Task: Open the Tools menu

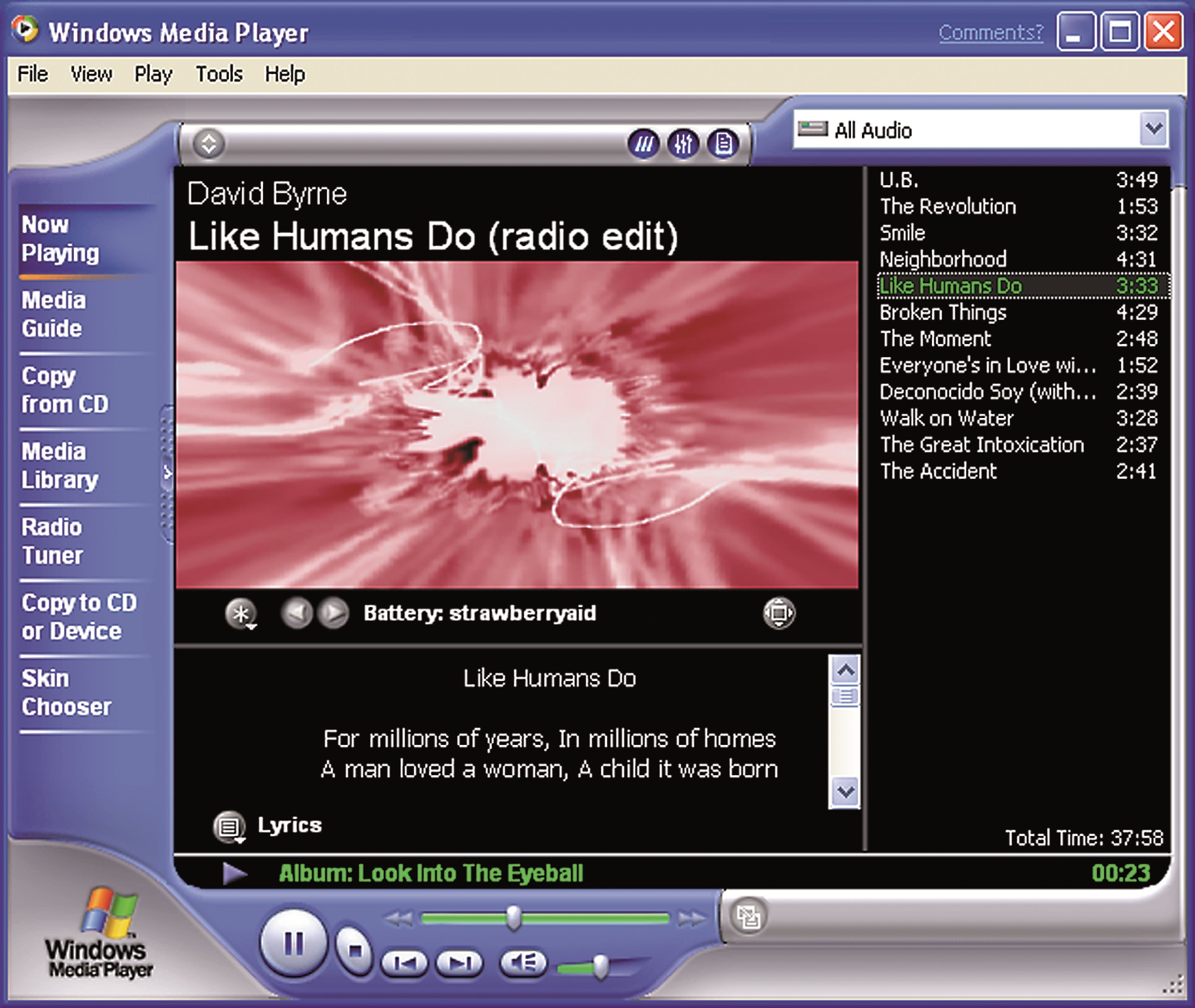Action: 219,75
